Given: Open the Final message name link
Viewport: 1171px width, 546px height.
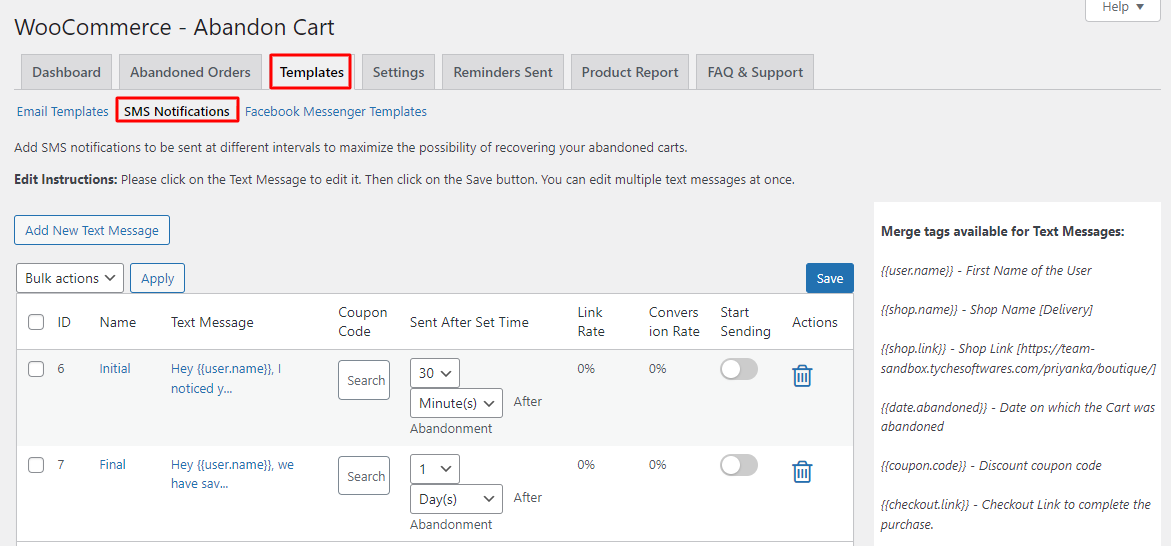Looking at the screenshot, I should tap(113, 464).
